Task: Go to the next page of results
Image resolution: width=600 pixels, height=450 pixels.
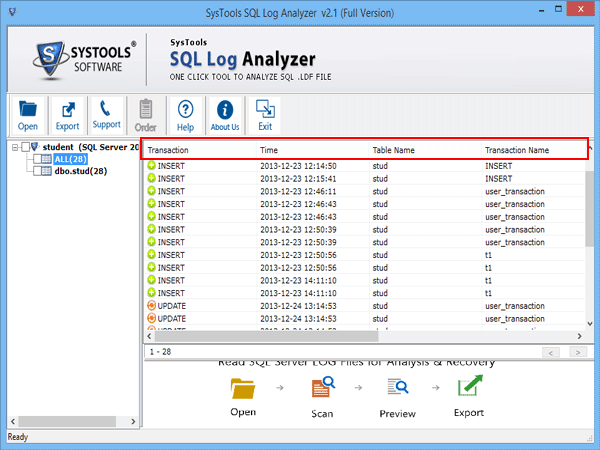Action: click(578, 352)
